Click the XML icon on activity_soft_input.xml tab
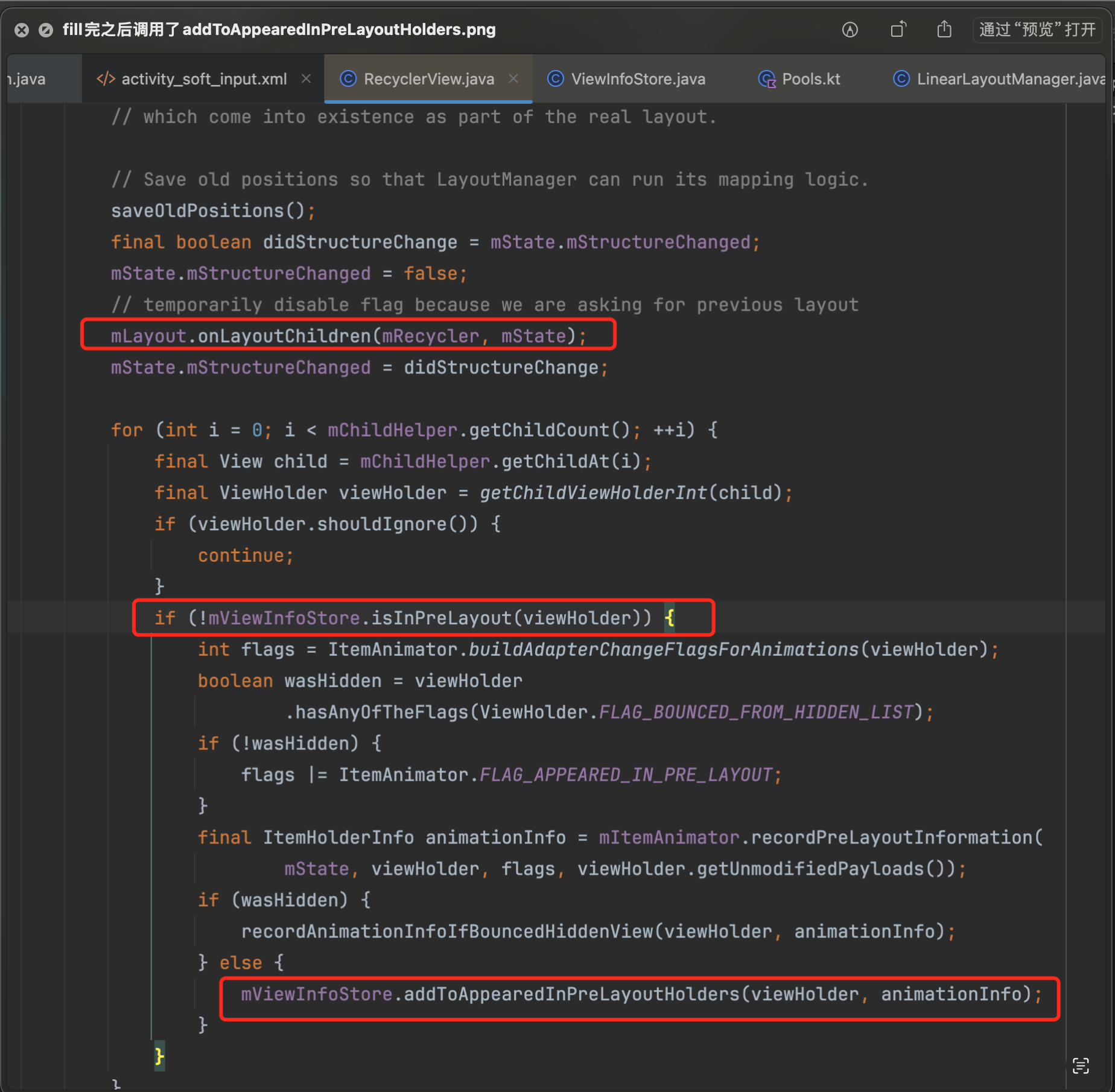 pyautogui.click(x=106, y=79)
